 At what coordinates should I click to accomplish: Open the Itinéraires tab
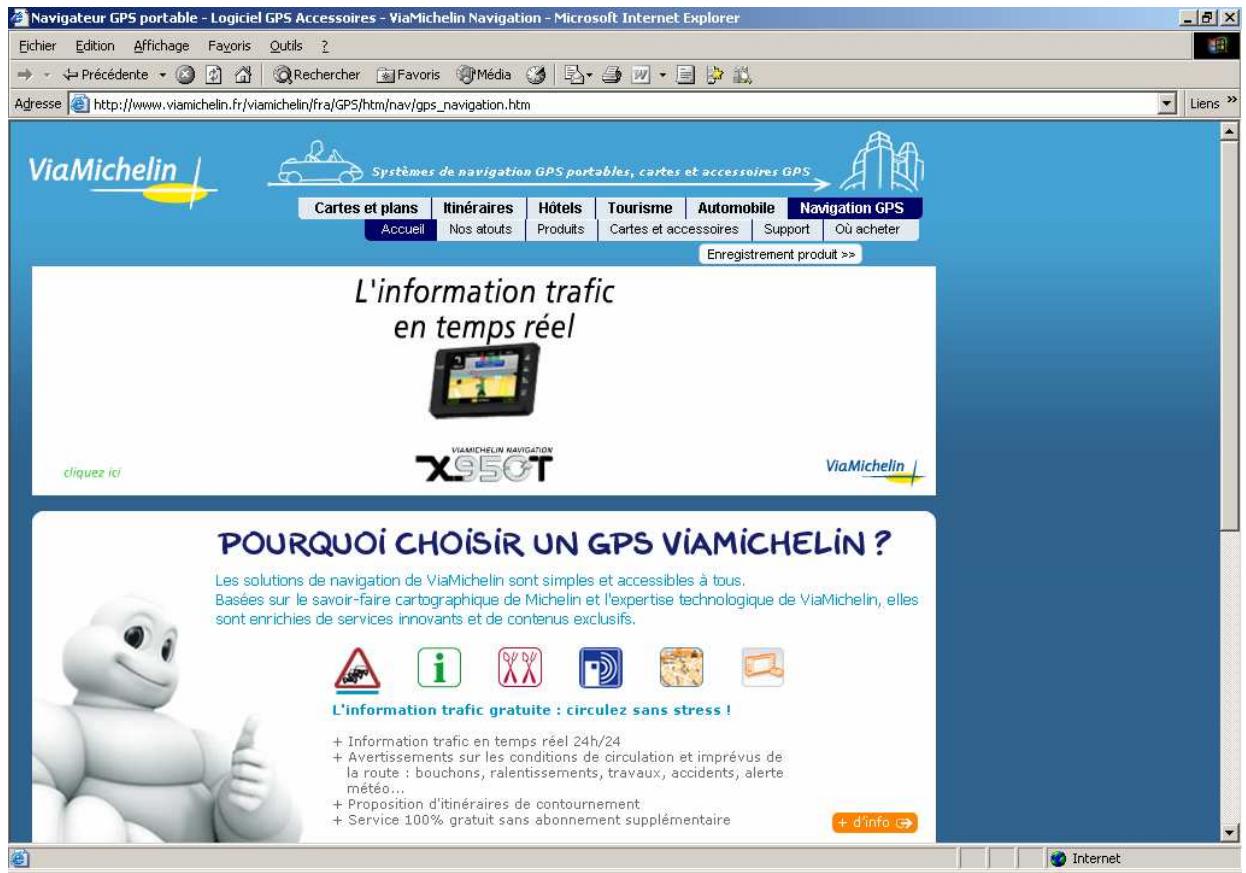(x=478, y=208)
